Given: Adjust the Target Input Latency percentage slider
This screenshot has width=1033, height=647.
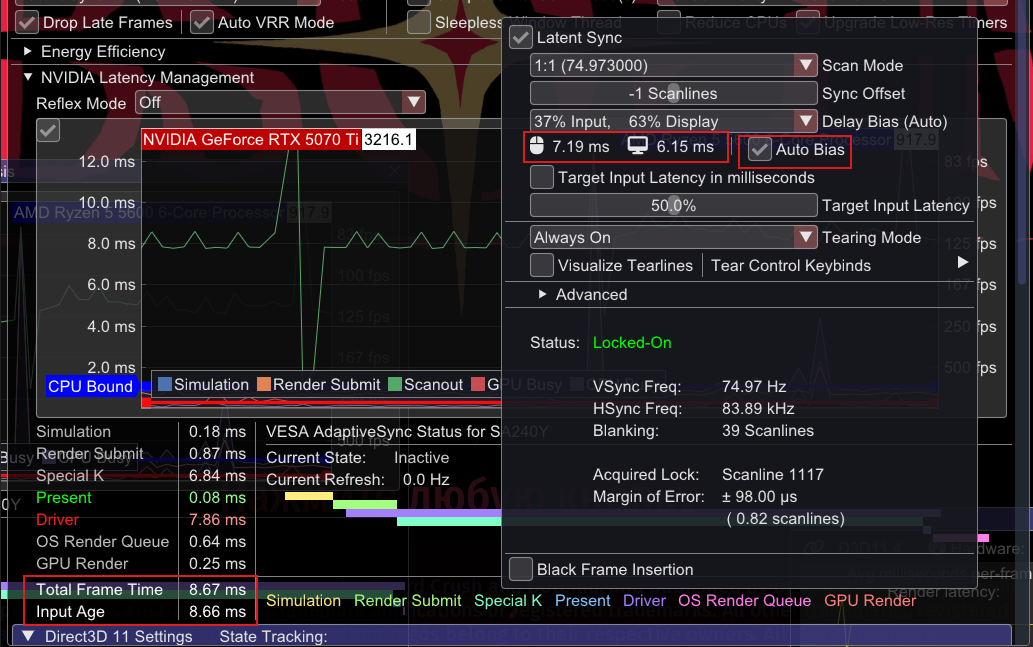Looking at the screenshot, I should [x=673, y=206].
